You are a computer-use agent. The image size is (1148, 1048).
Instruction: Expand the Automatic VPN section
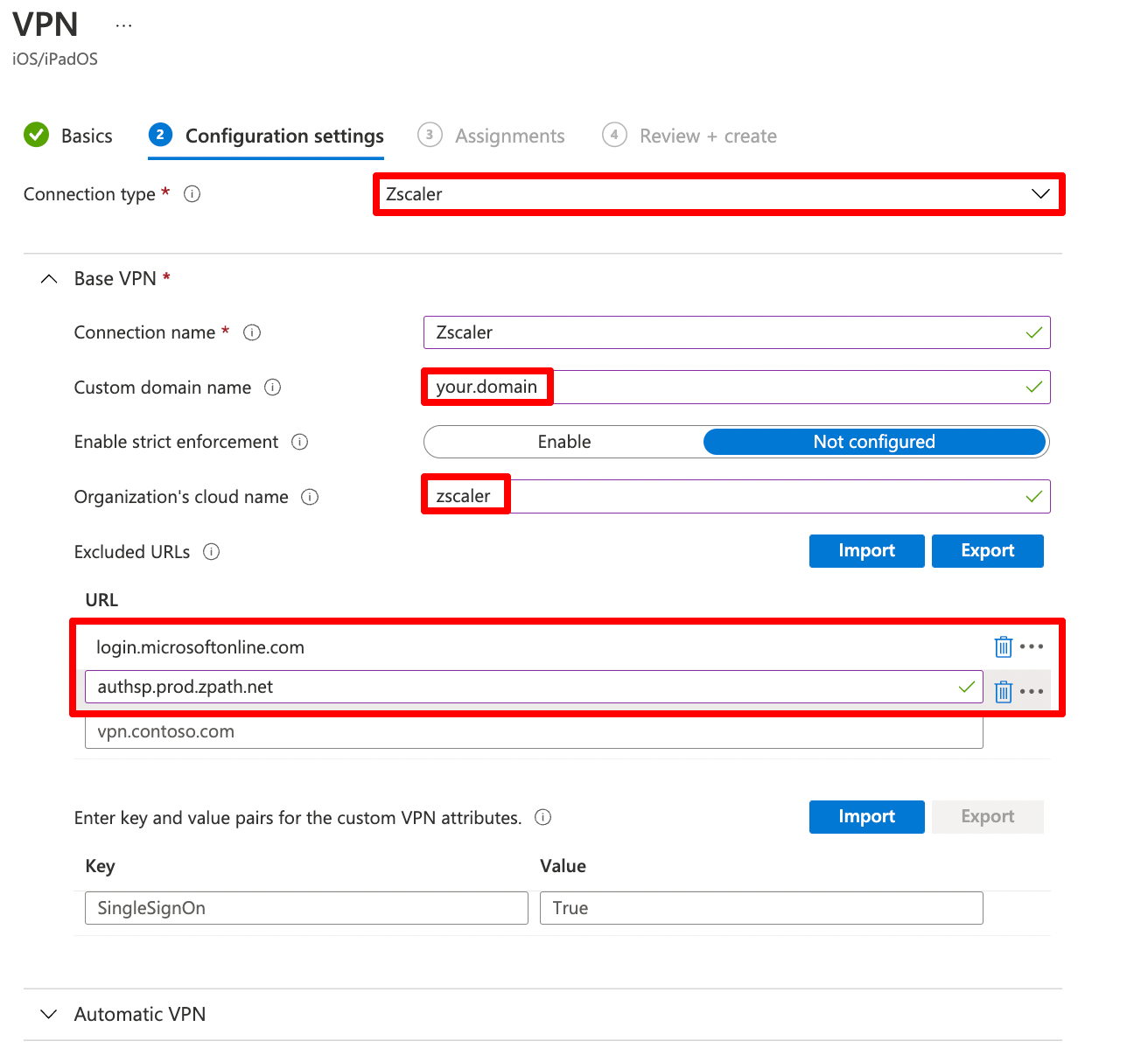[49, 1014]
